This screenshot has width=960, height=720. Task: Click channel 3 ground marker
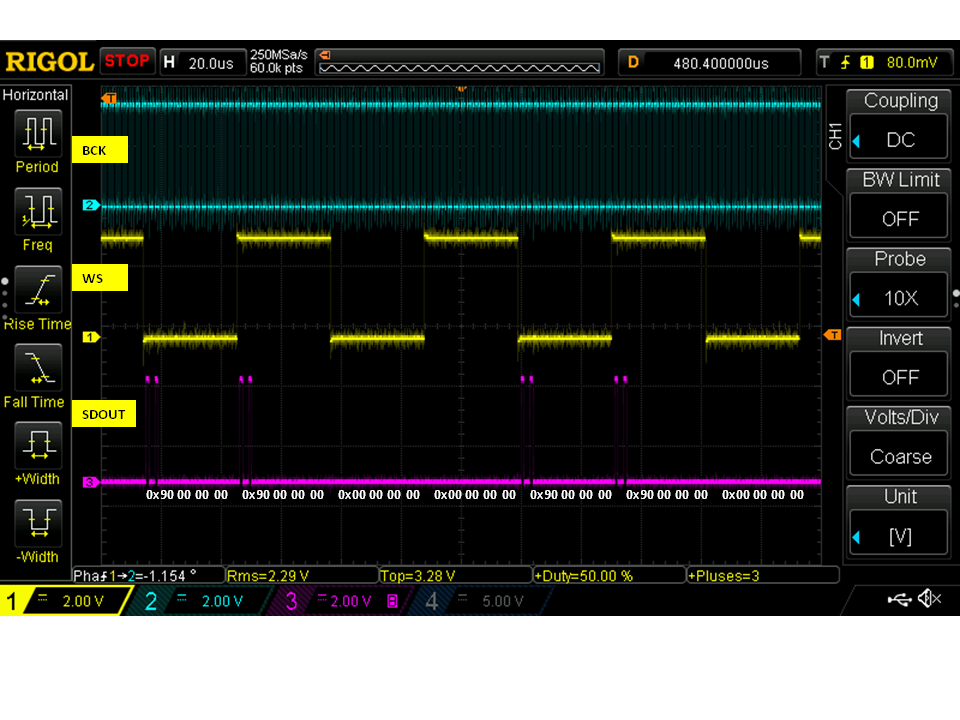(91, 482)
